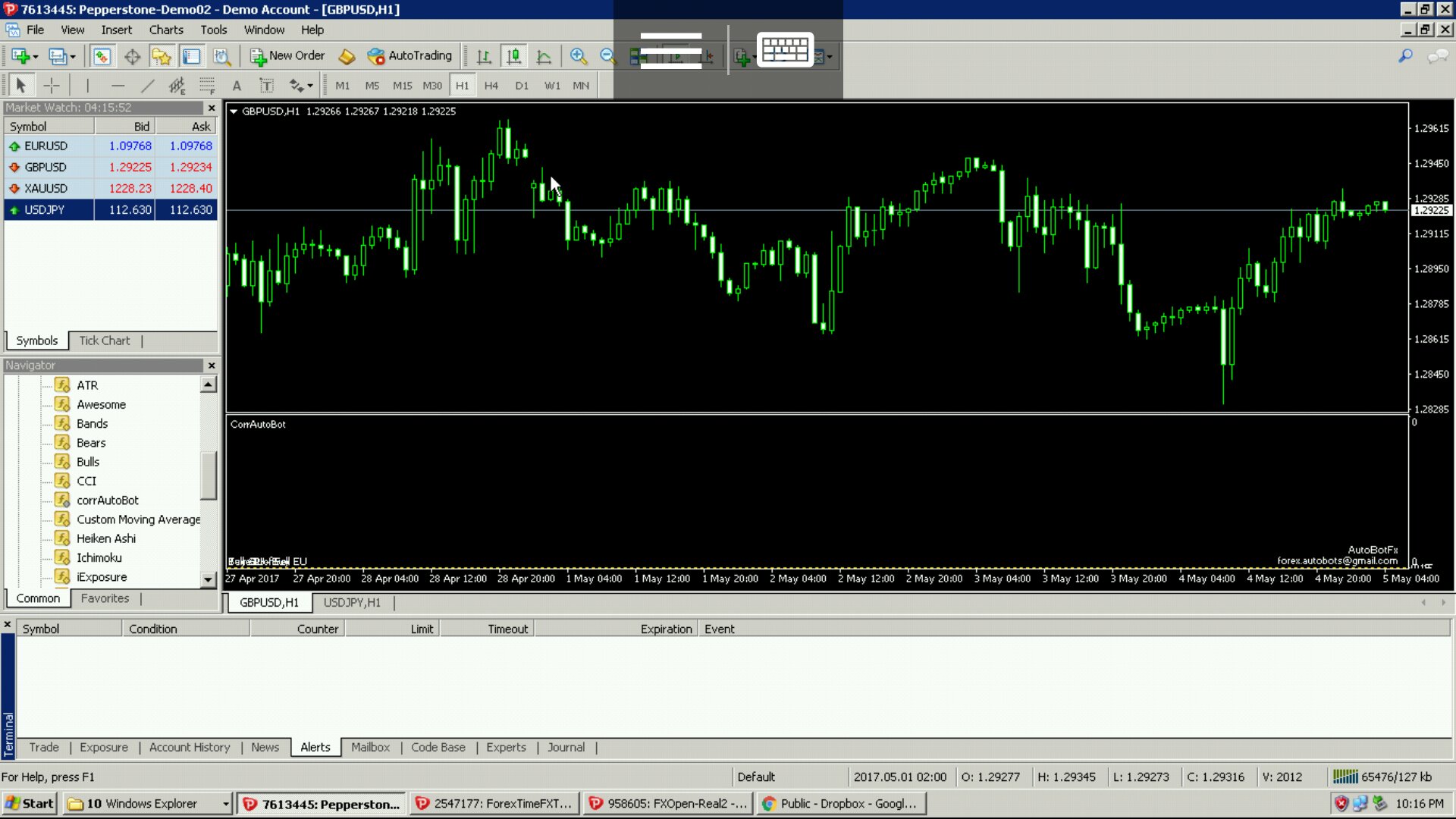Image resolution: width=1456 pixels, height=819 pixels.
Task: Select the Text label tool
Action: pyautogui.click(x=266, y=86)
